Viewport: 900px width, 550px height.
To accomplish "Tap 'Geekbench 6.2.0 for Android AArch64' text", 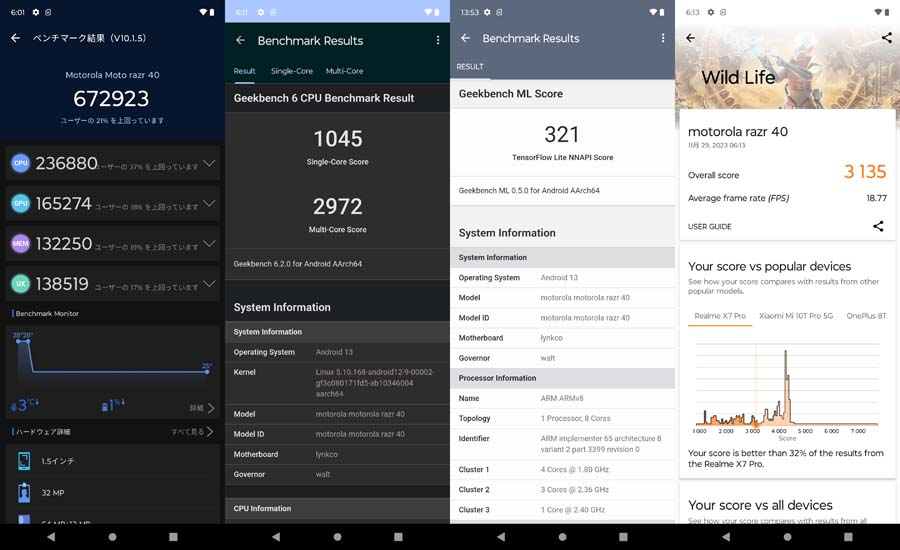I will point(297,264).
